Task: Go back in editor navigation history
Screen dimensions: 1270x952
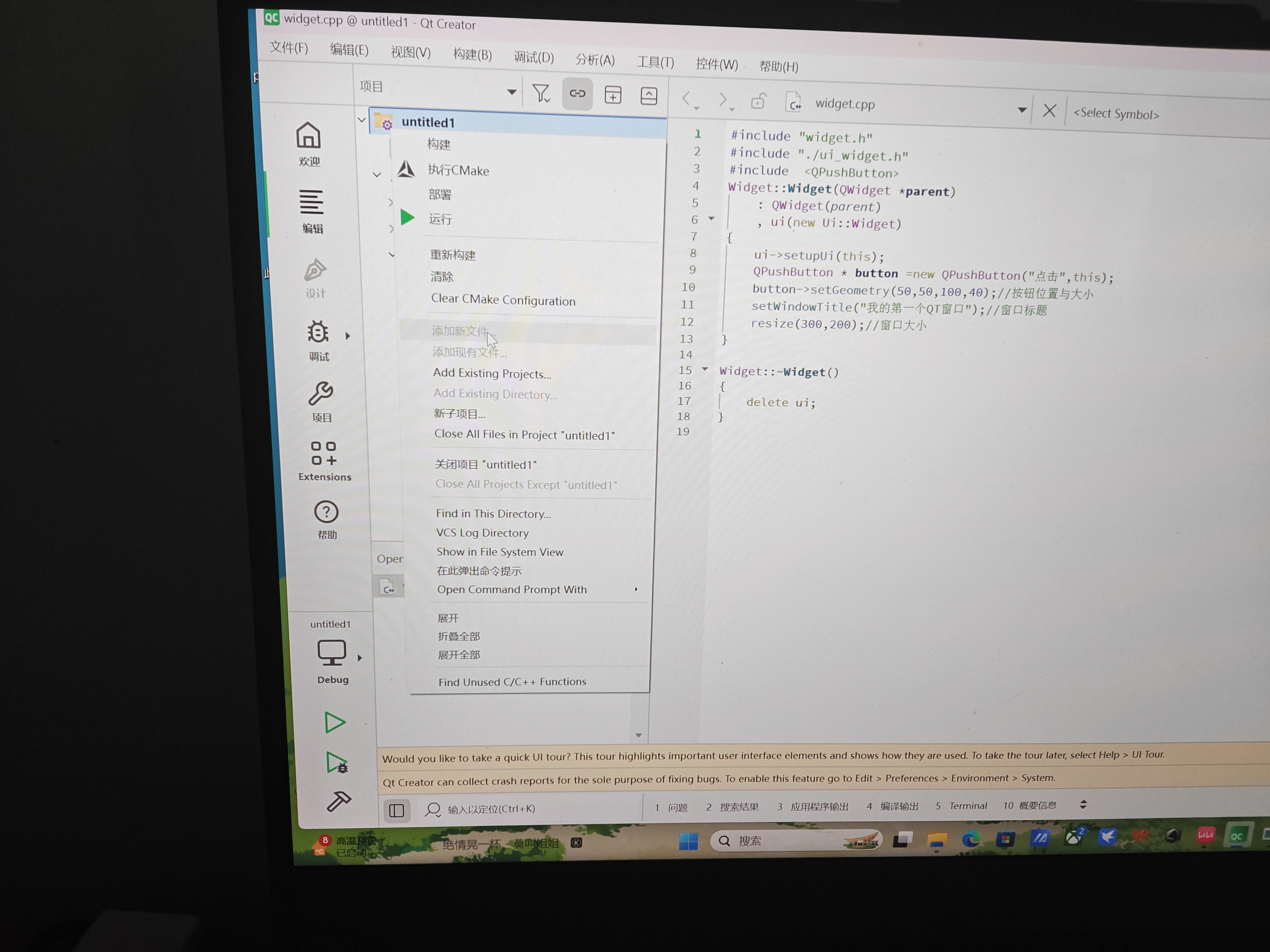Action: (687, 99)
